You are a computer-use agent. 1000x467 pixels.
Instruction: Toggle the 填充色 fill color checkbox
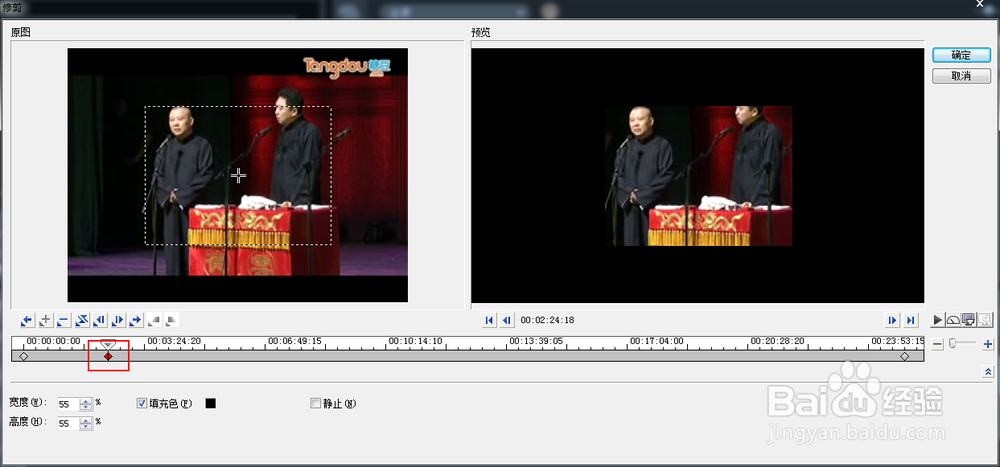(142, 403)
